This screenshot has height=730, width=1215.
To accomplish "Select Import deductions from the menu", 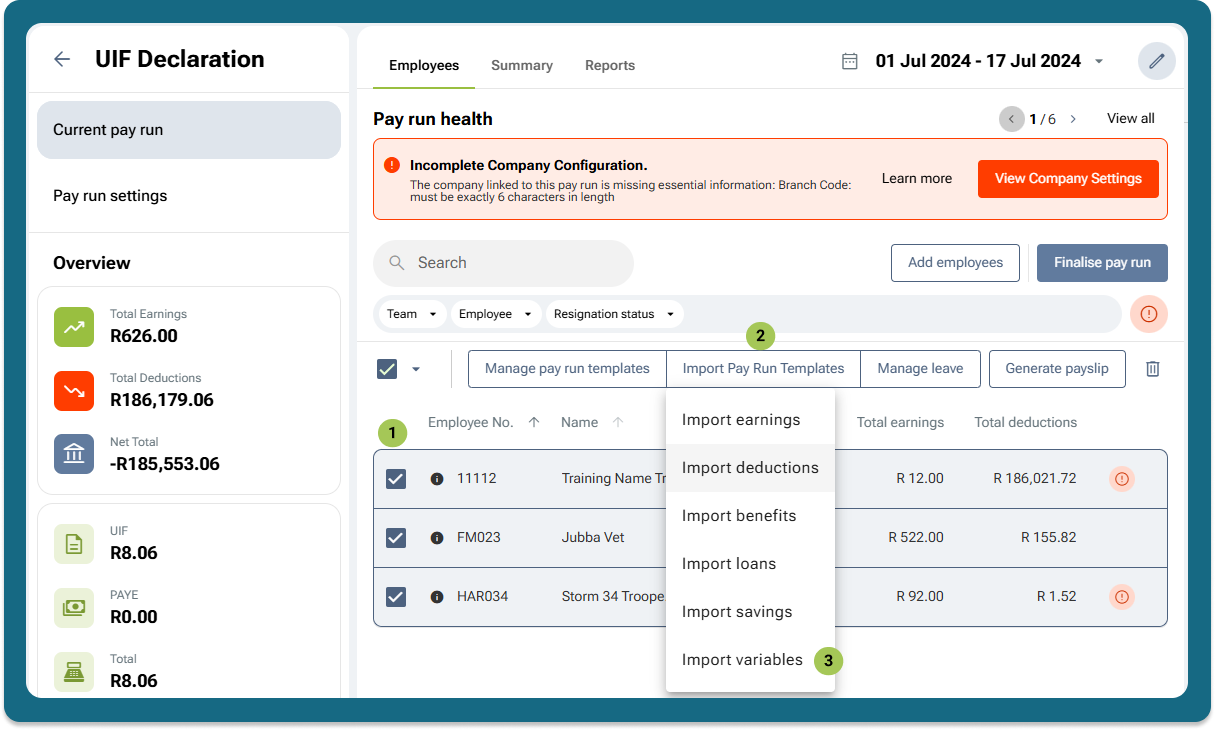I will point(750,468).
